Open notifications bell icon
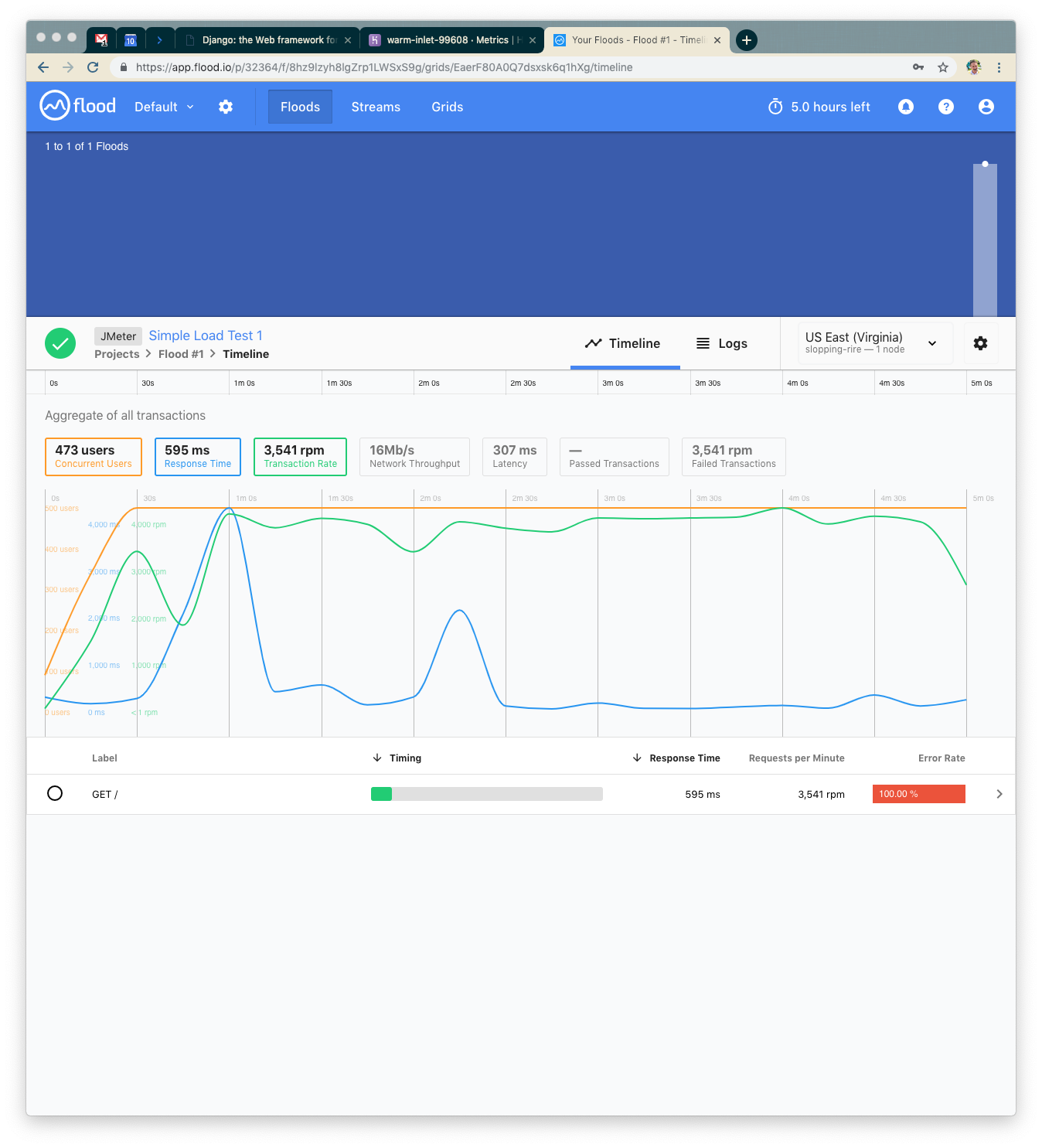This screenshot has width=1042, height=1148. coord(905,107)
